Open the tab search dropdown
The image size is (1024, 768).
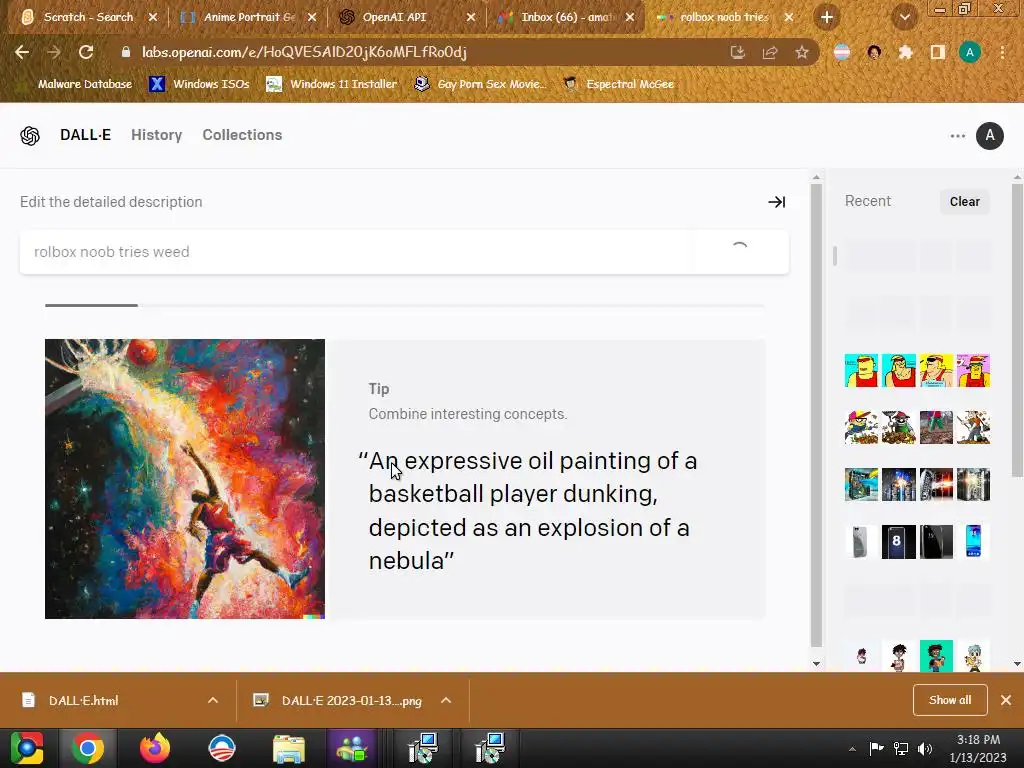[904, 18]
